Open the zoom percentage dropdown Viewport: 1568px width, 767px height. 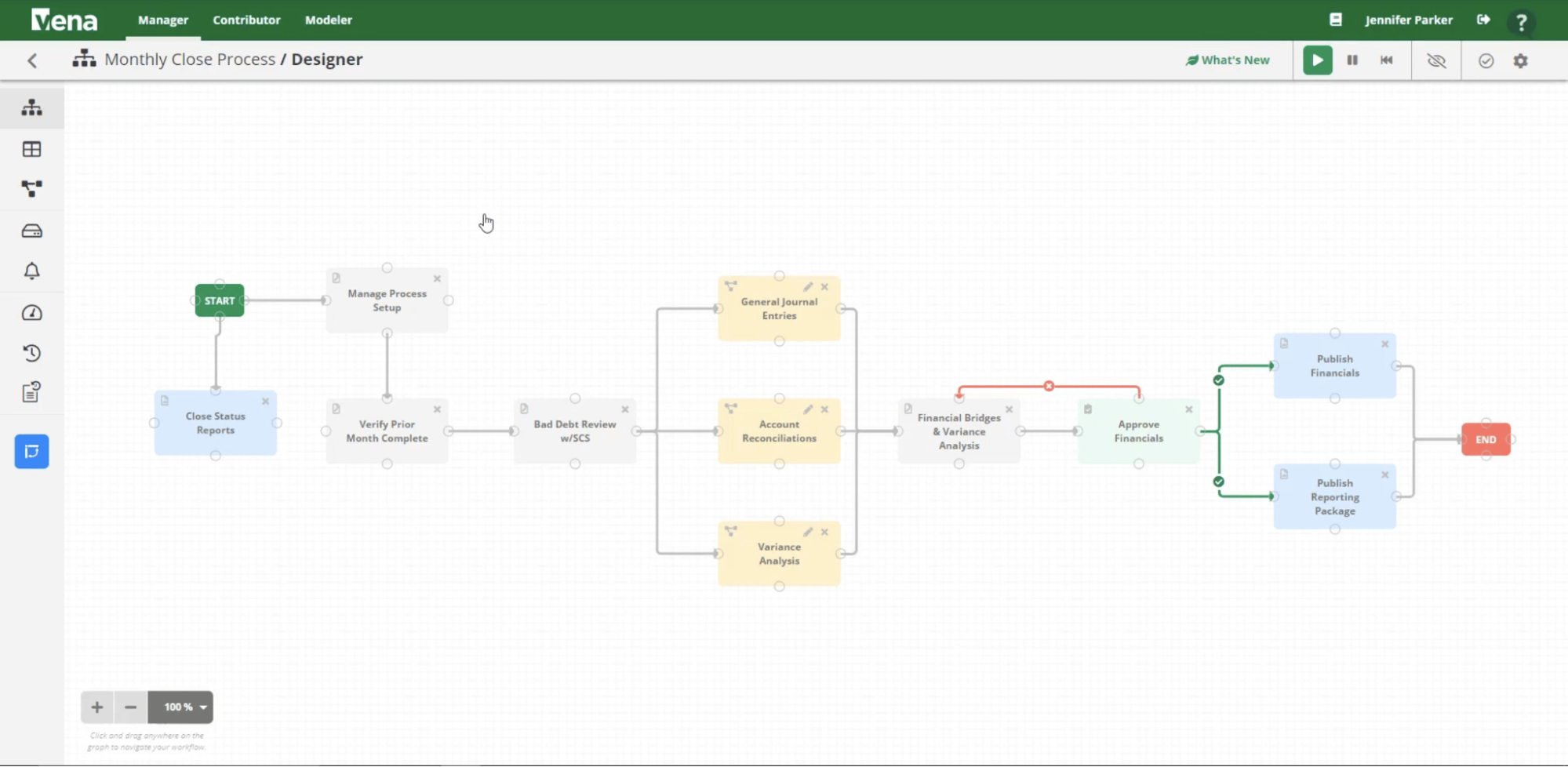pyautogui.click(x=180, y=707)
